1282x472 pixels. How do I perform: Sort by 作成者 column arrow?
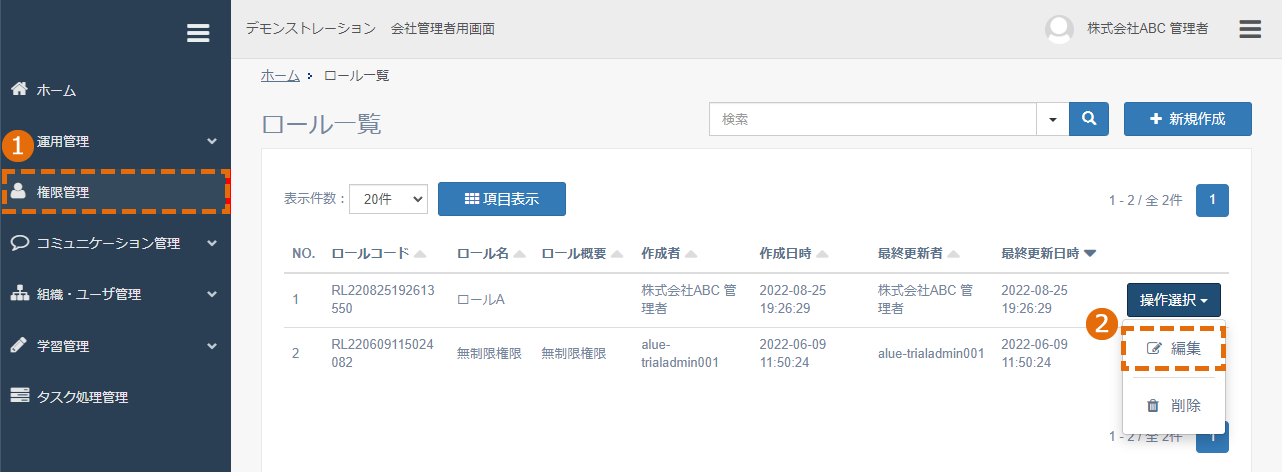tap(691, 254)
